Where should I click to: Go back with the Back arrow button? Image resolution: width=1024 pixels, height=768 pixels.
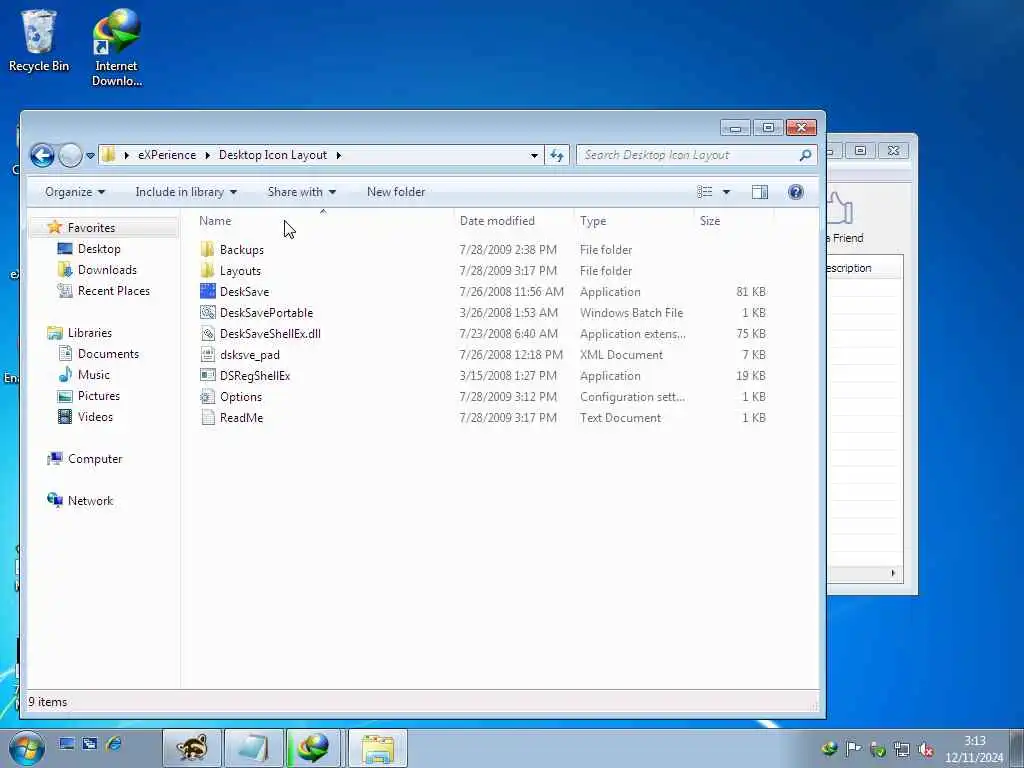pyautogui.click(x=42, y=155)
